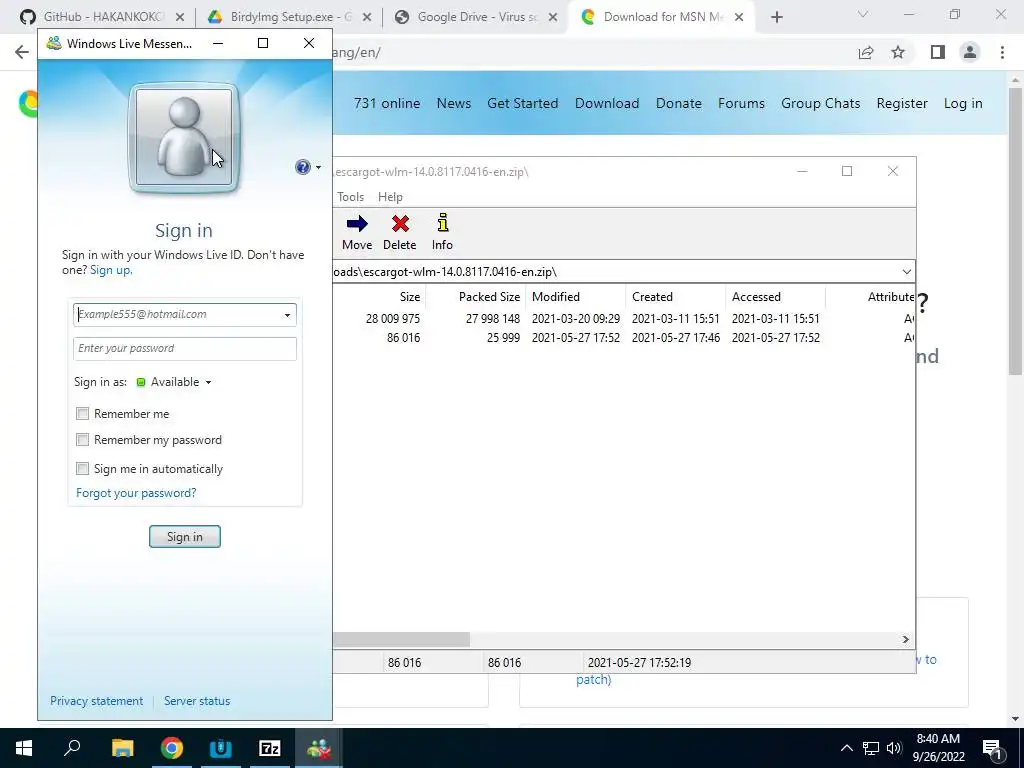Click the blue Uplay-style taskbar icon
This screenshot has height=768, width=1024.
pyautogui.click(x=221, y=748)
